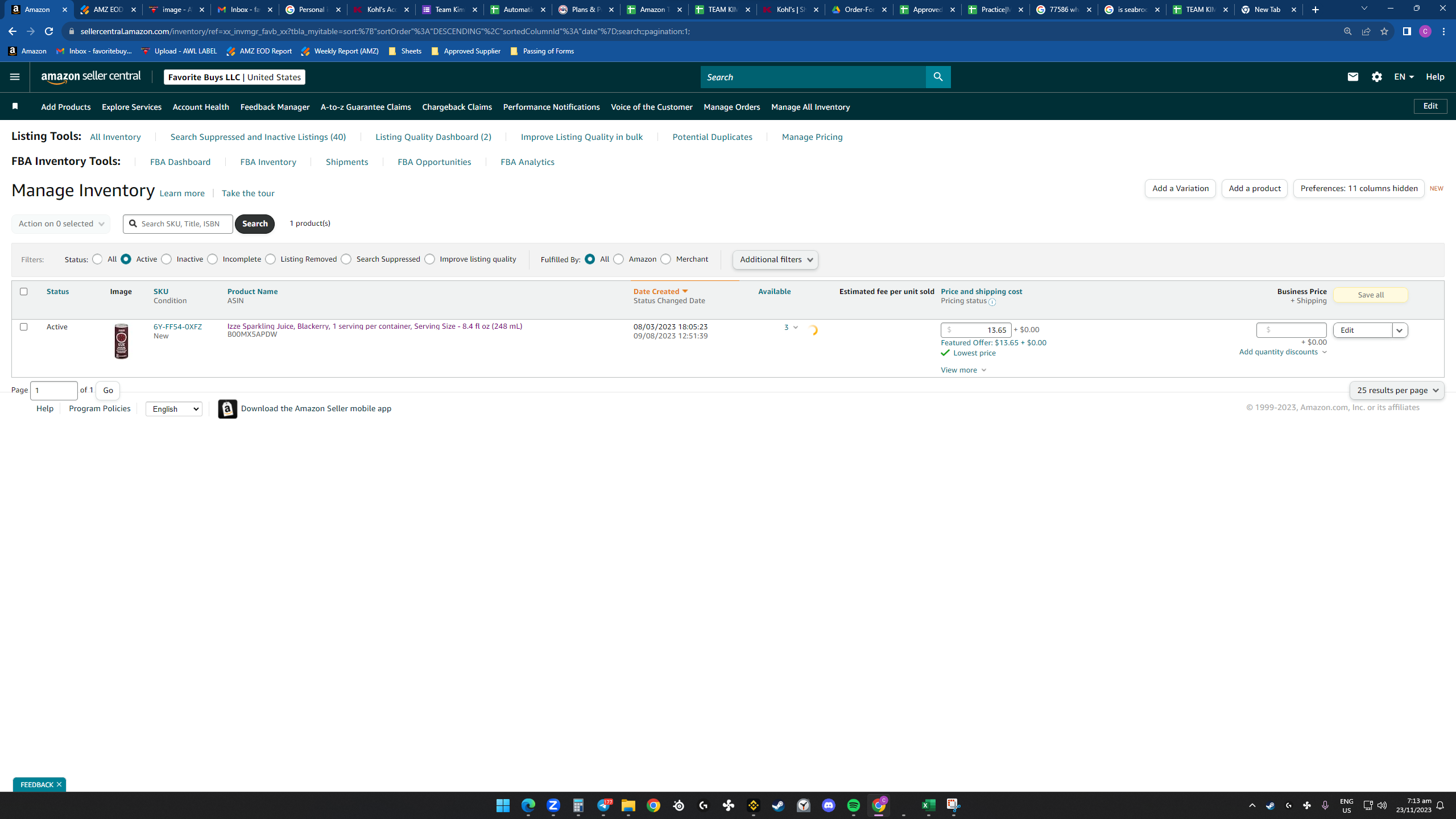Open SKU link 6Y-FF54-0XFZ
Viewport: 1456px width, 819px height.
click(x=177, y=326)
